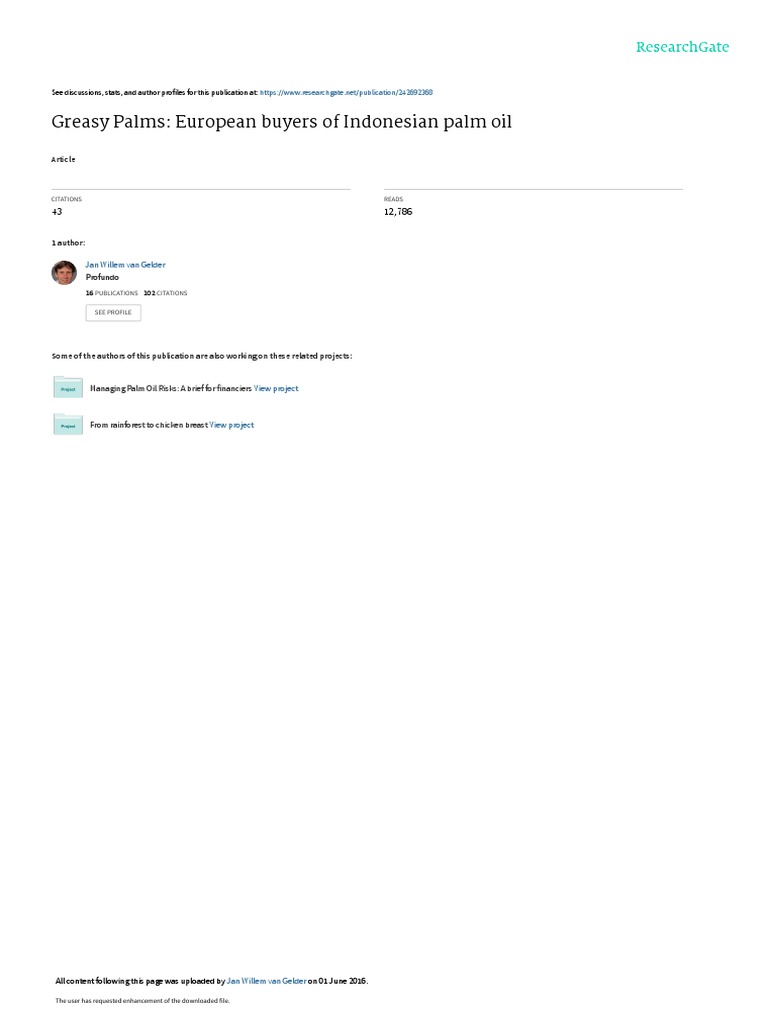
Task: Click the '1 author:' section heading
Action: coord(68,243)
